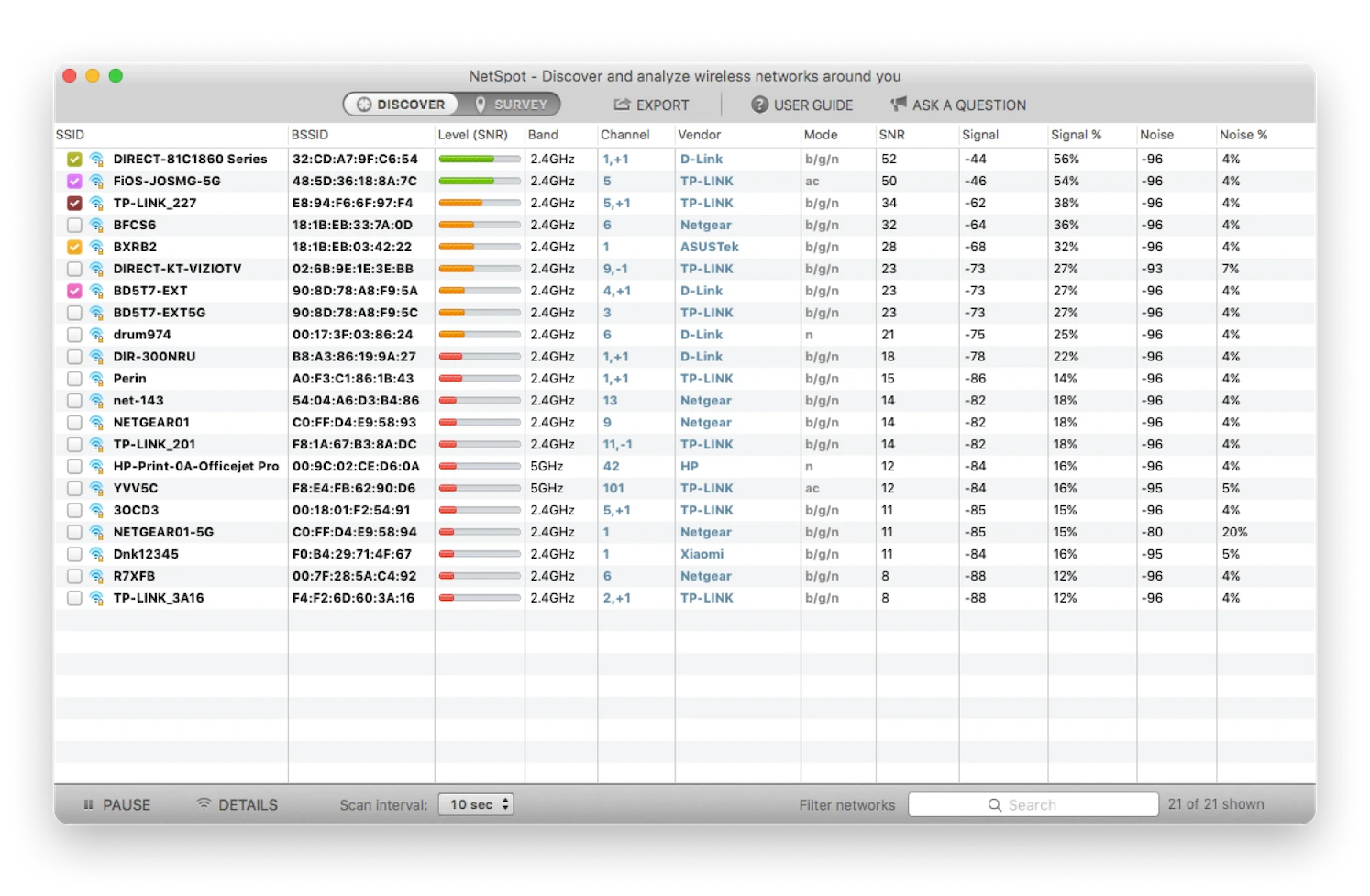Click vendor Xiaomi in Dnk12345 row
The height and width of the screenshot is (896, 1370).
coord(702,555)
